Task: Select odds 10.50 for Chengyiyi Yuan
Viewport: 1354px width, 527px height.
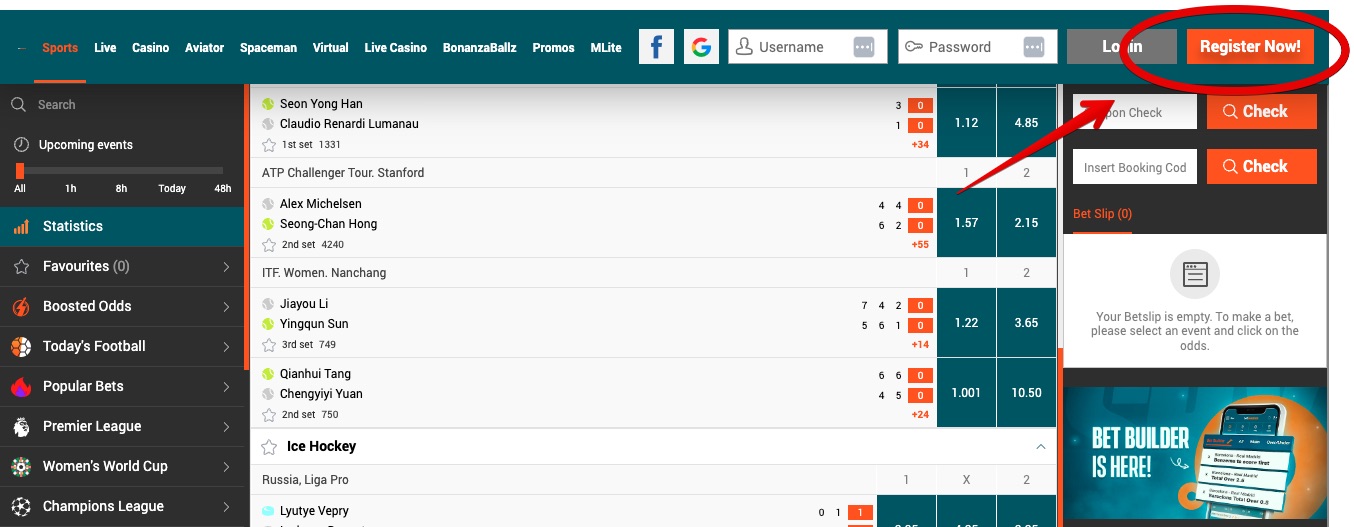Action: click(1027, 393)
